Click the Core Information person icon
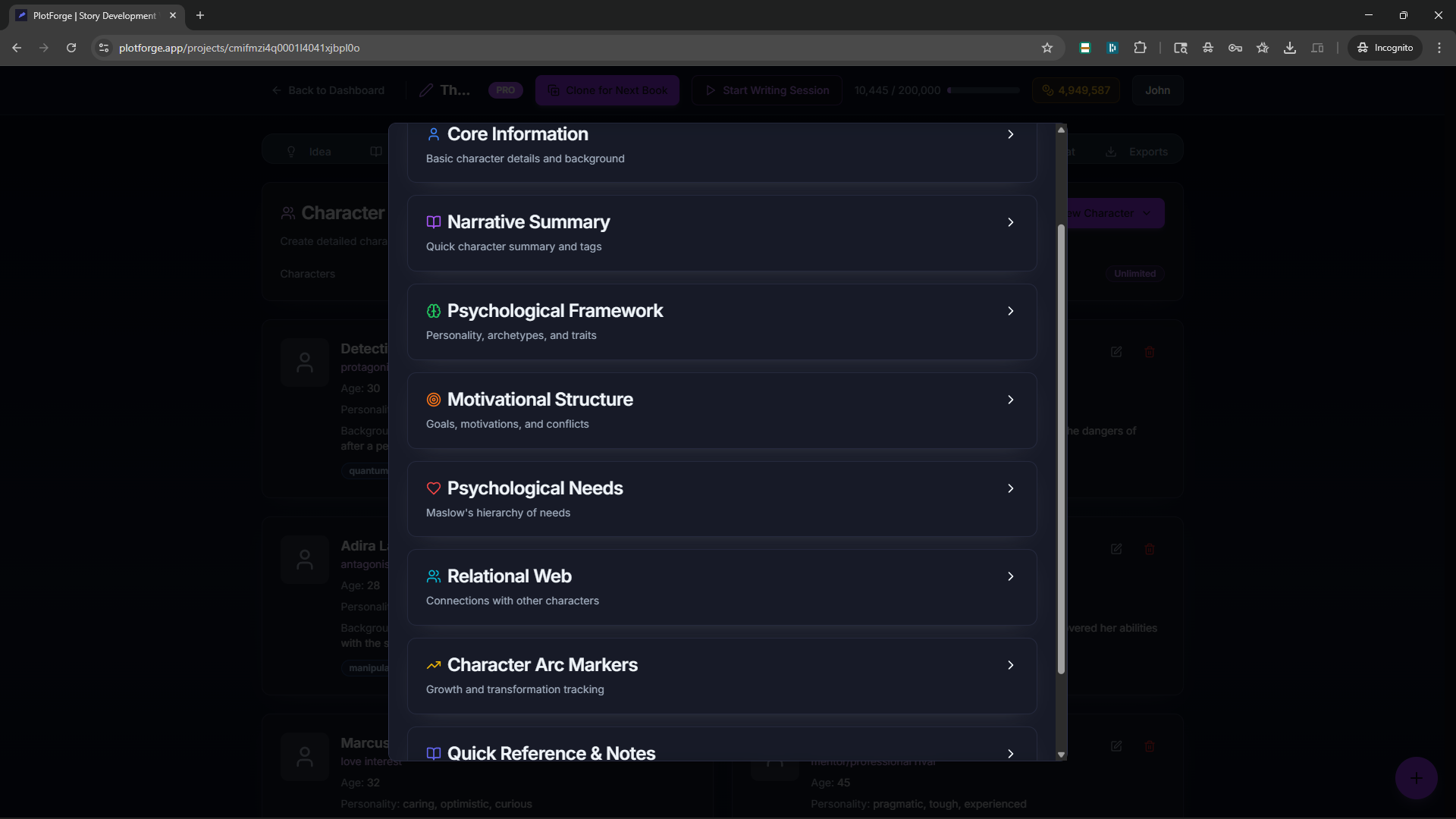Image resolution: width=1456 pixels, height=819 pixels. (434, 134)
